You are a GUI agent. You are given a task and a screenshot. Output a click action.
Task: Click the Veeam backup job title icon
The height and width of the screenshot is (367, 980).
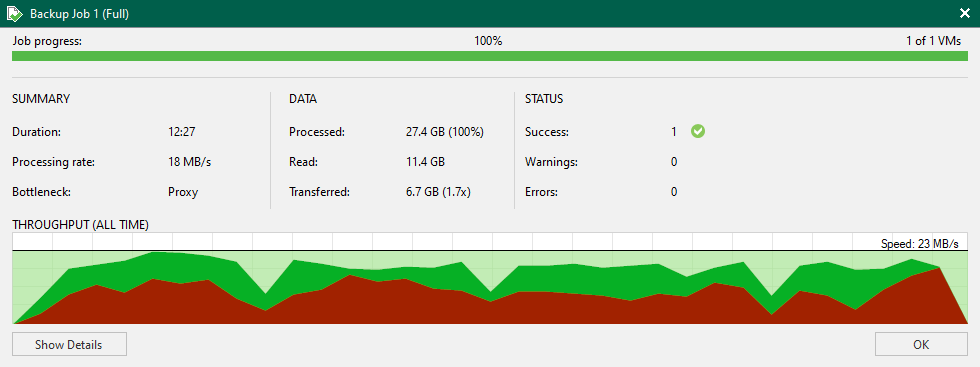(x=15, y=13)
